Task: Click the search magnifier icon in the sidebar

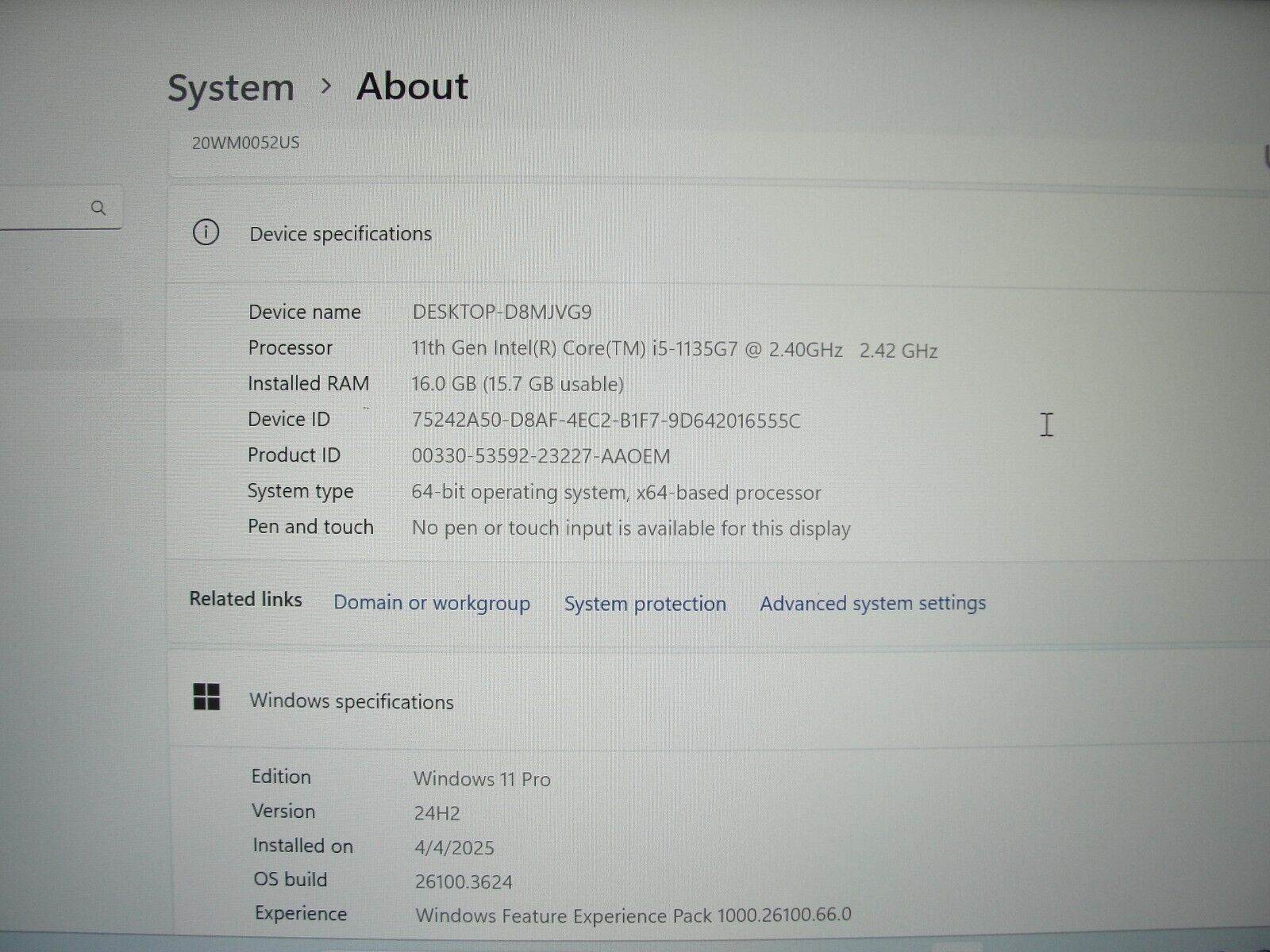Action: tap(98, 208)
